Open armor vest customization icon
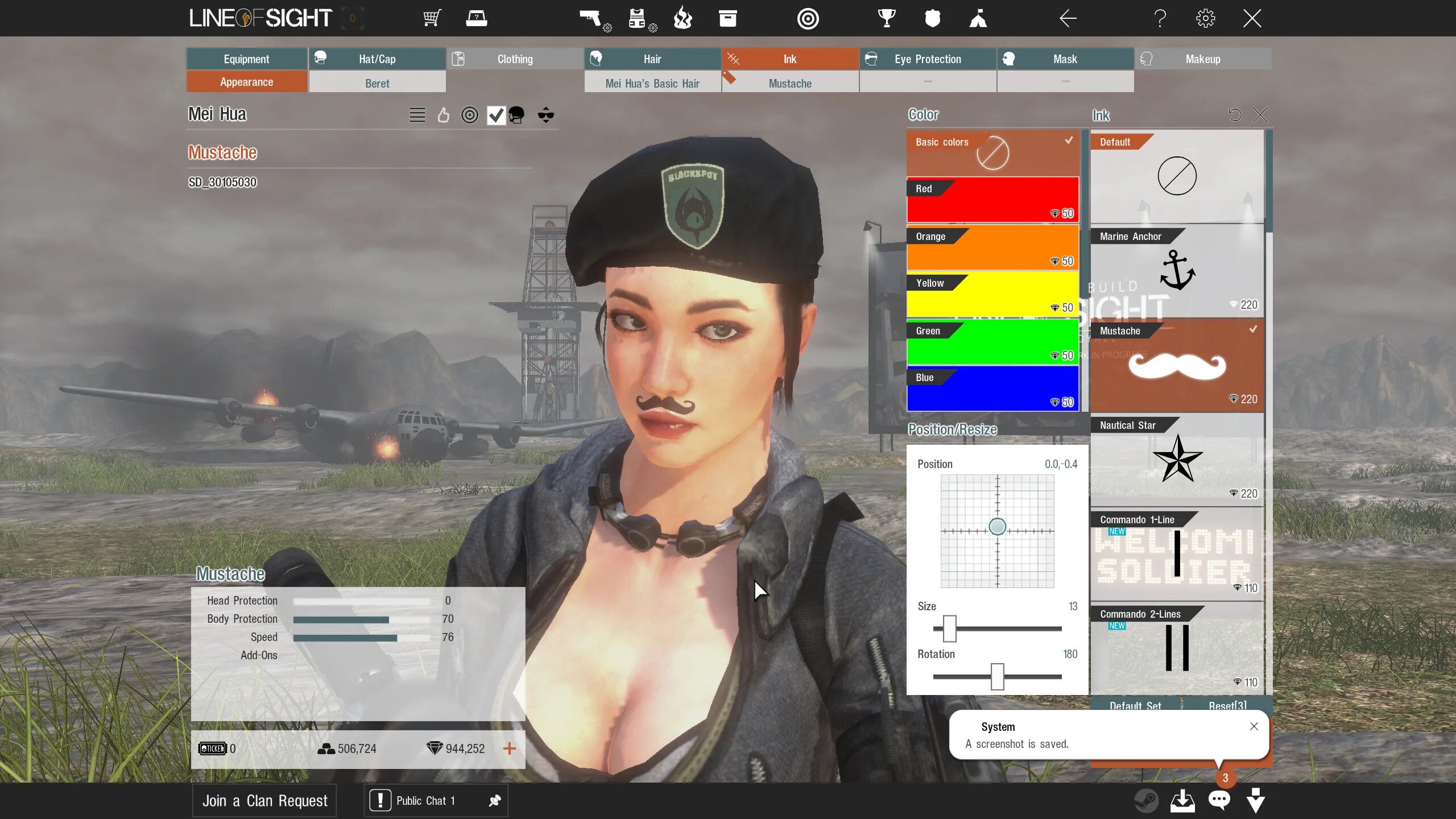Screen dimensions: 1456x819 point(642,19)
